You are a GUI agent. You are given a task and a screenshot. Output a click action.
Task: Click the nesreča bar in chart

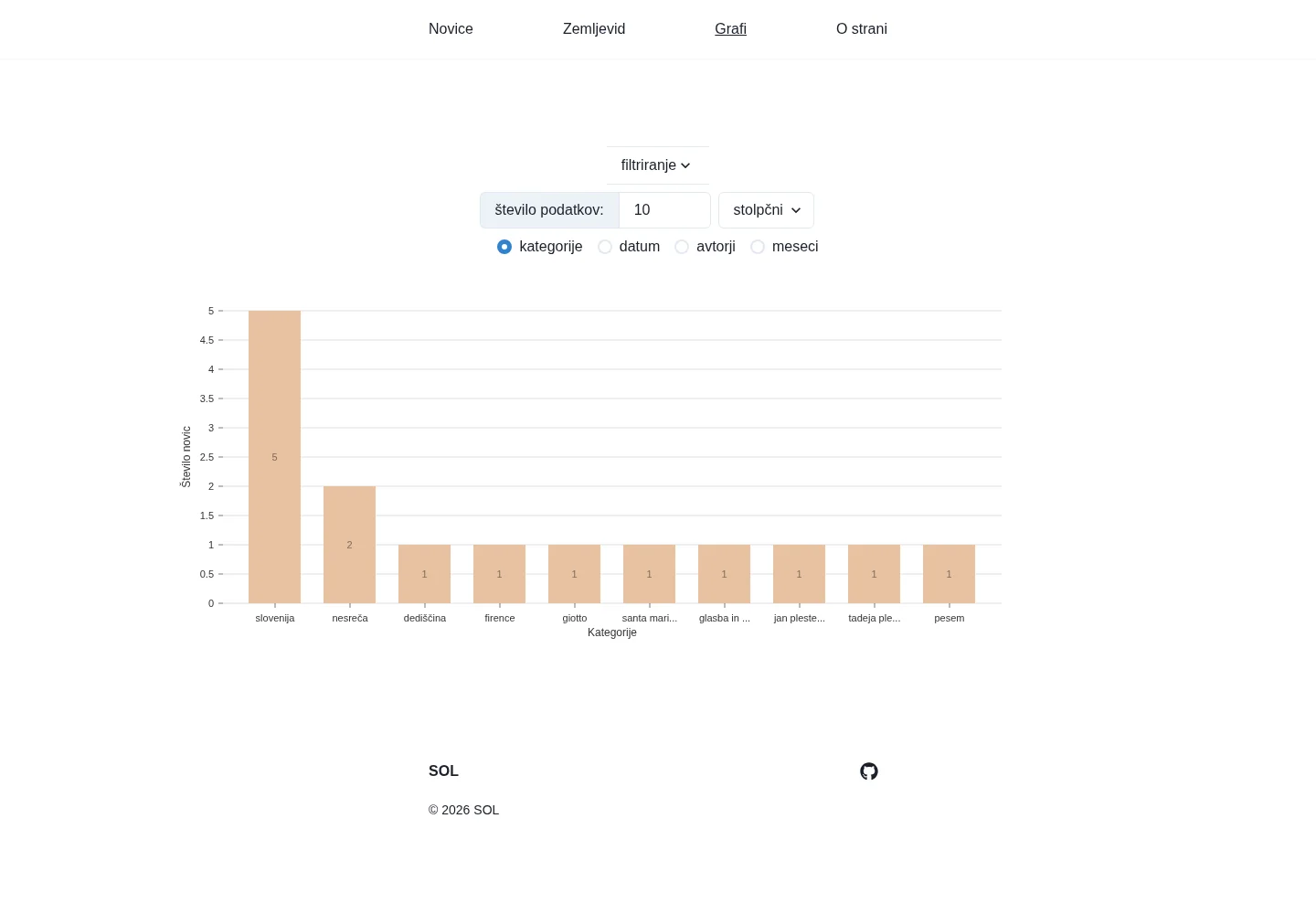tap(349, 545)
